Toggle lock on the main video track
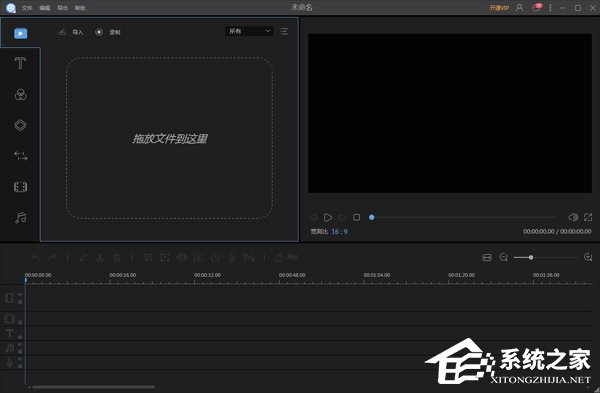 20,302
